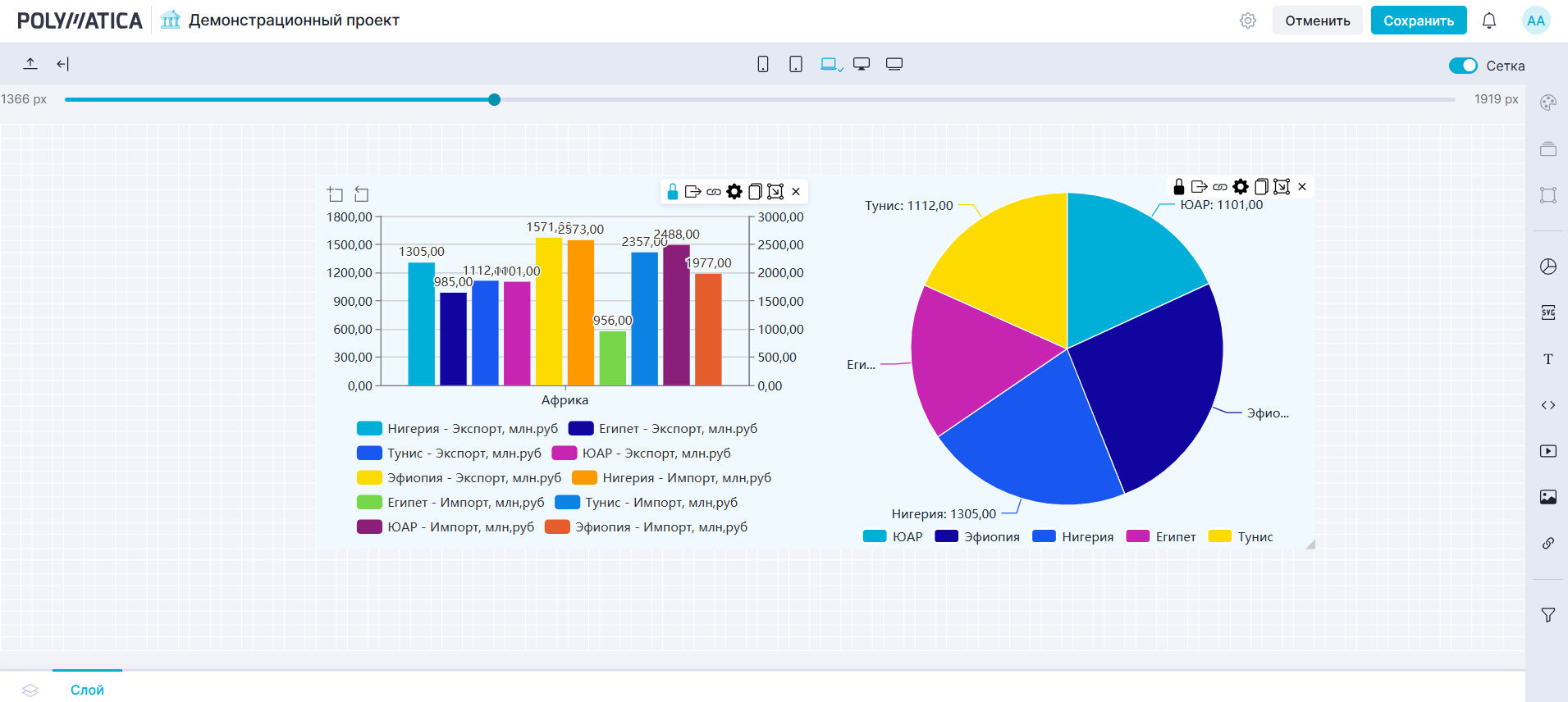This screenshot has height=702, width=1568.
Task: Open the notifications bell
Action: coord(1488,21)
